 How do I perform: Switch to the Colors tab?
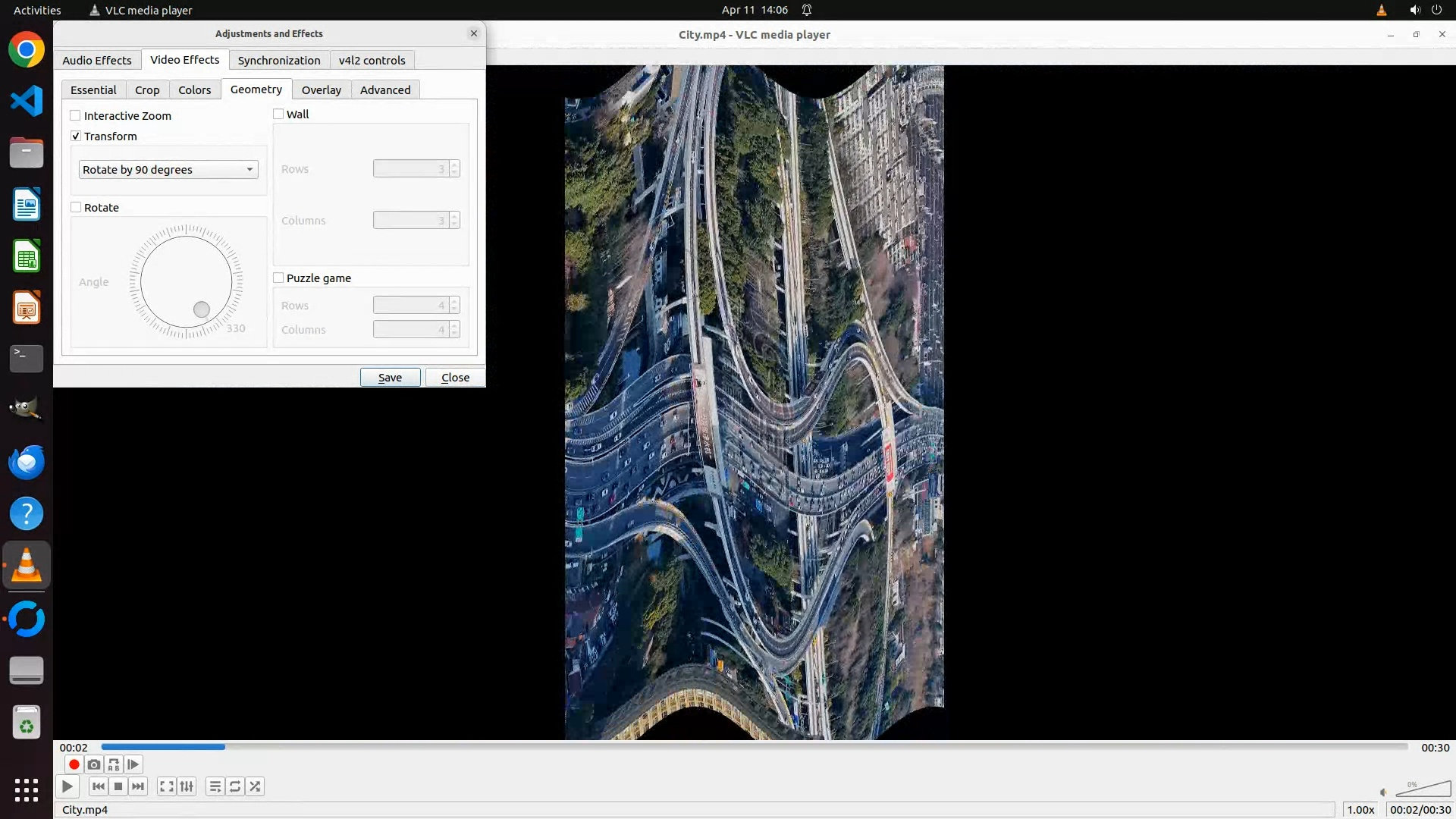(x=194, y=90)
